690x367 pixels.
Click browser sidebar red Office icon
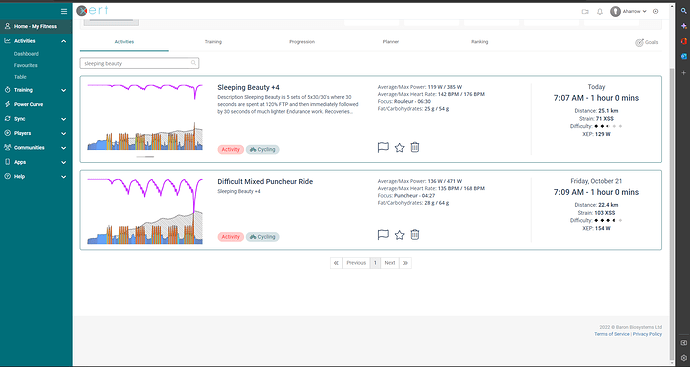(684, 41)
